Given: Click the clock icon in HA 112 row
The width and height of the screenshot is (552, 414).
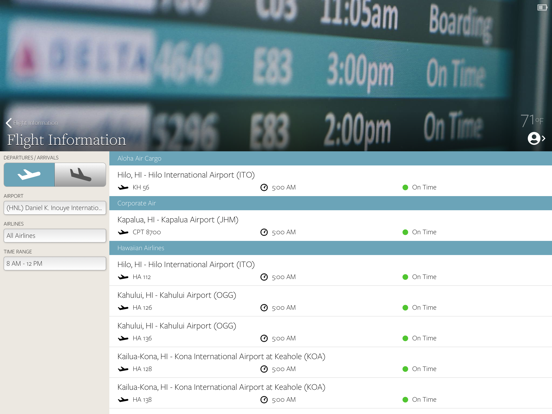Looking at the screenshot, I should pyautogui.click(x=264, y=277).
